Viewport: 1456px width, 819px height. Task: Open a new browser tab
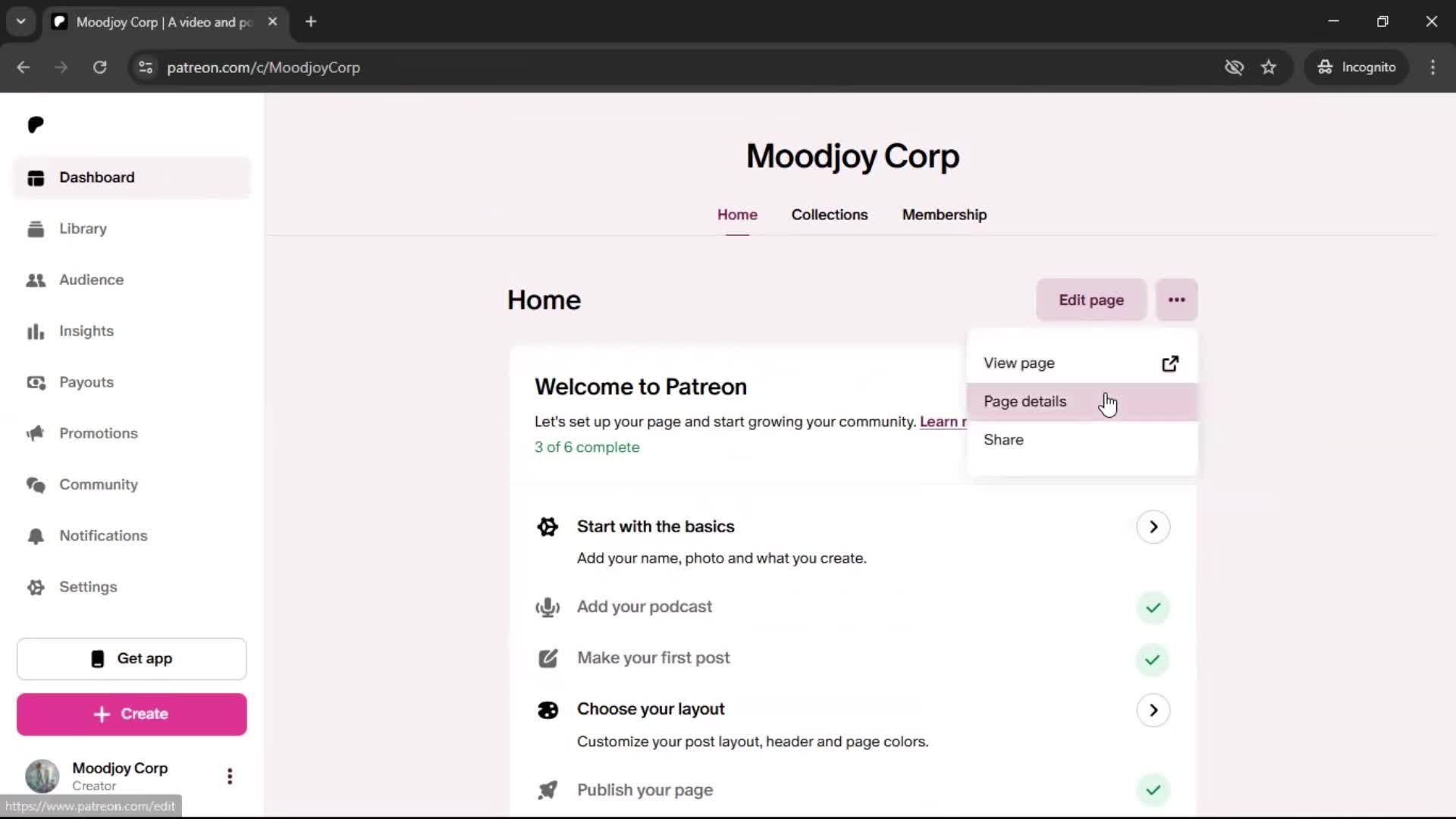[311, 22]
